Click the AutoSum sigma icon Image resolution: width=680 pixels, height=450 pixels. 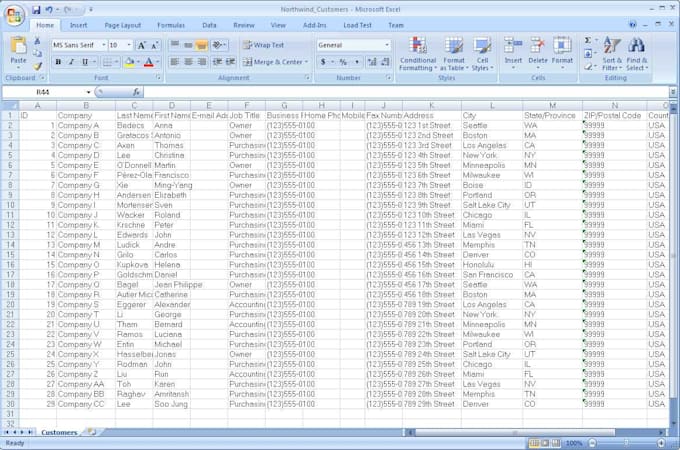coord(588,40)
